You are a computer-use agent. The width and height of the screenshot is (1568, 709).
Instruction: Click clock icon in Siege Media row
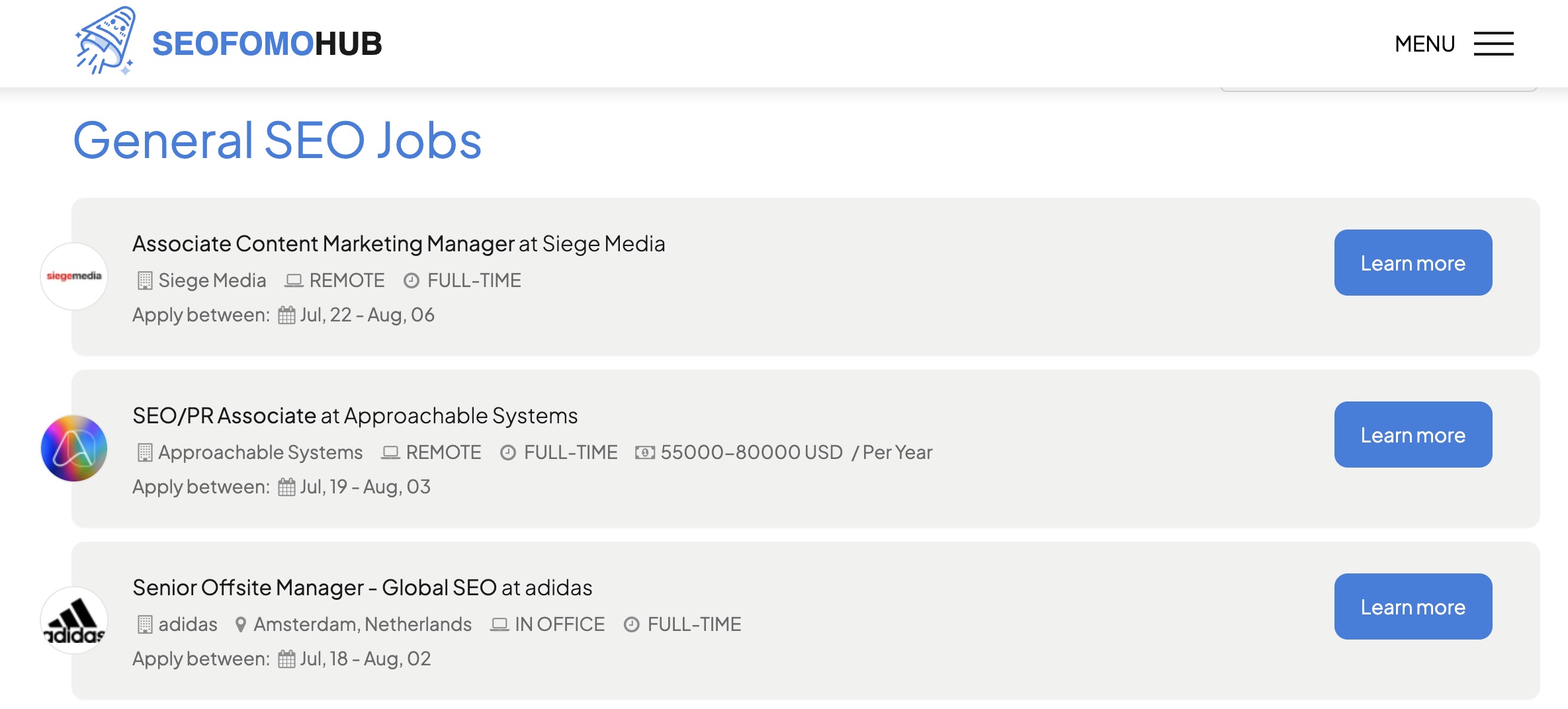[412, 280]
